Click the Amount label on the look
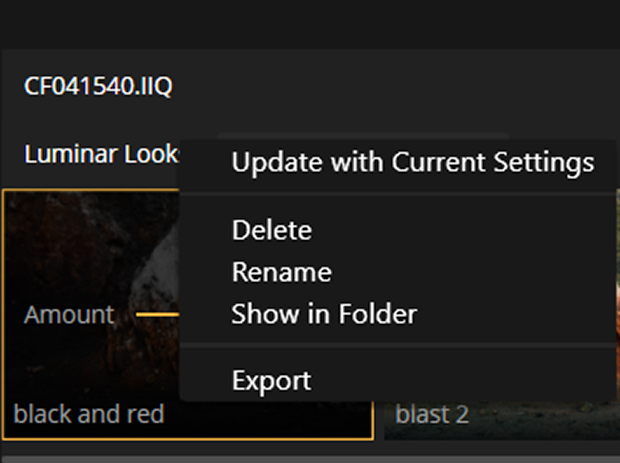Viewport: 620px width, 463px height. [69, 315]
